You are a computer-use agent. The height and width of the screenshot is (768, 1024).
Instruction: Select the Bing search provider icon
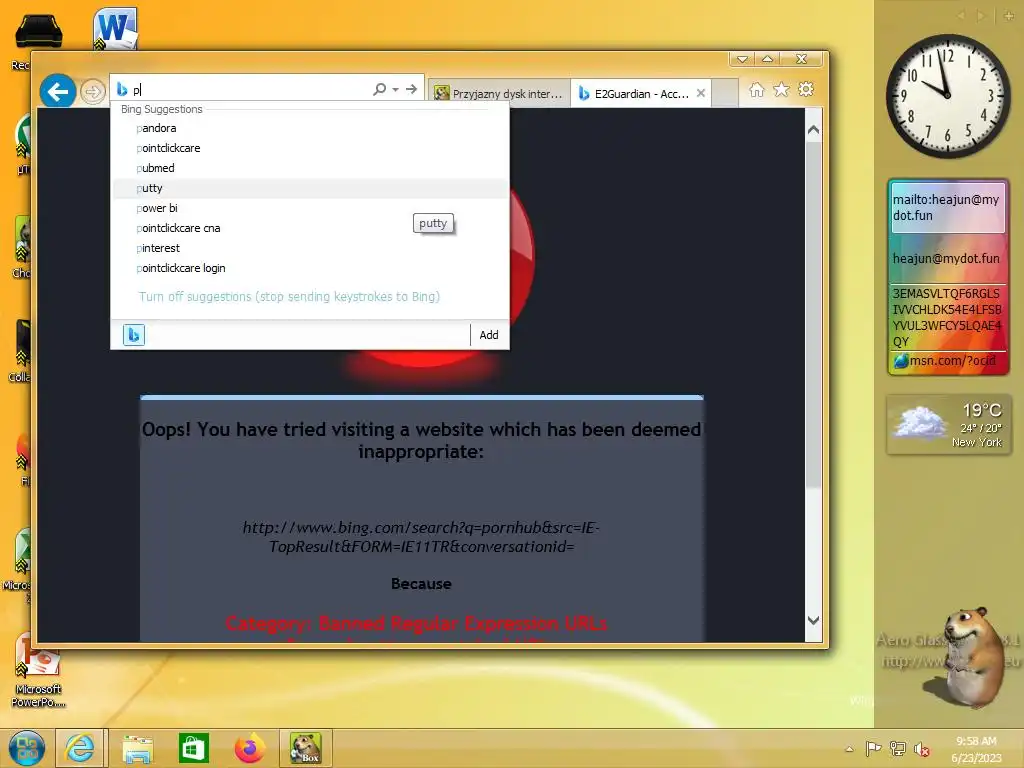[x=134, y=335]
